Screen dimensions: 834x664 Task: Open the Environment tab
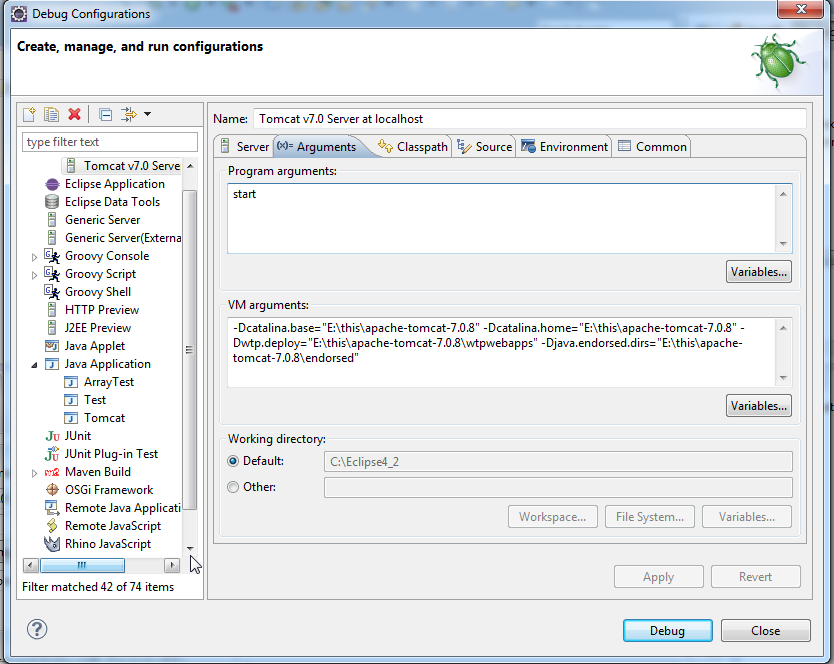(x=565, y=147)
